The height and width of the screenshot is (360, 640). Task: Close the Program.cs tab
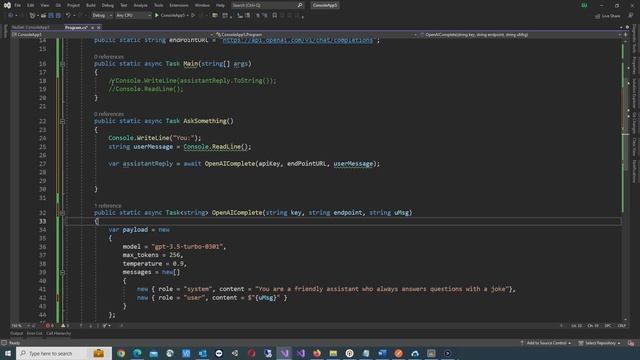click(x=99, y=27)
